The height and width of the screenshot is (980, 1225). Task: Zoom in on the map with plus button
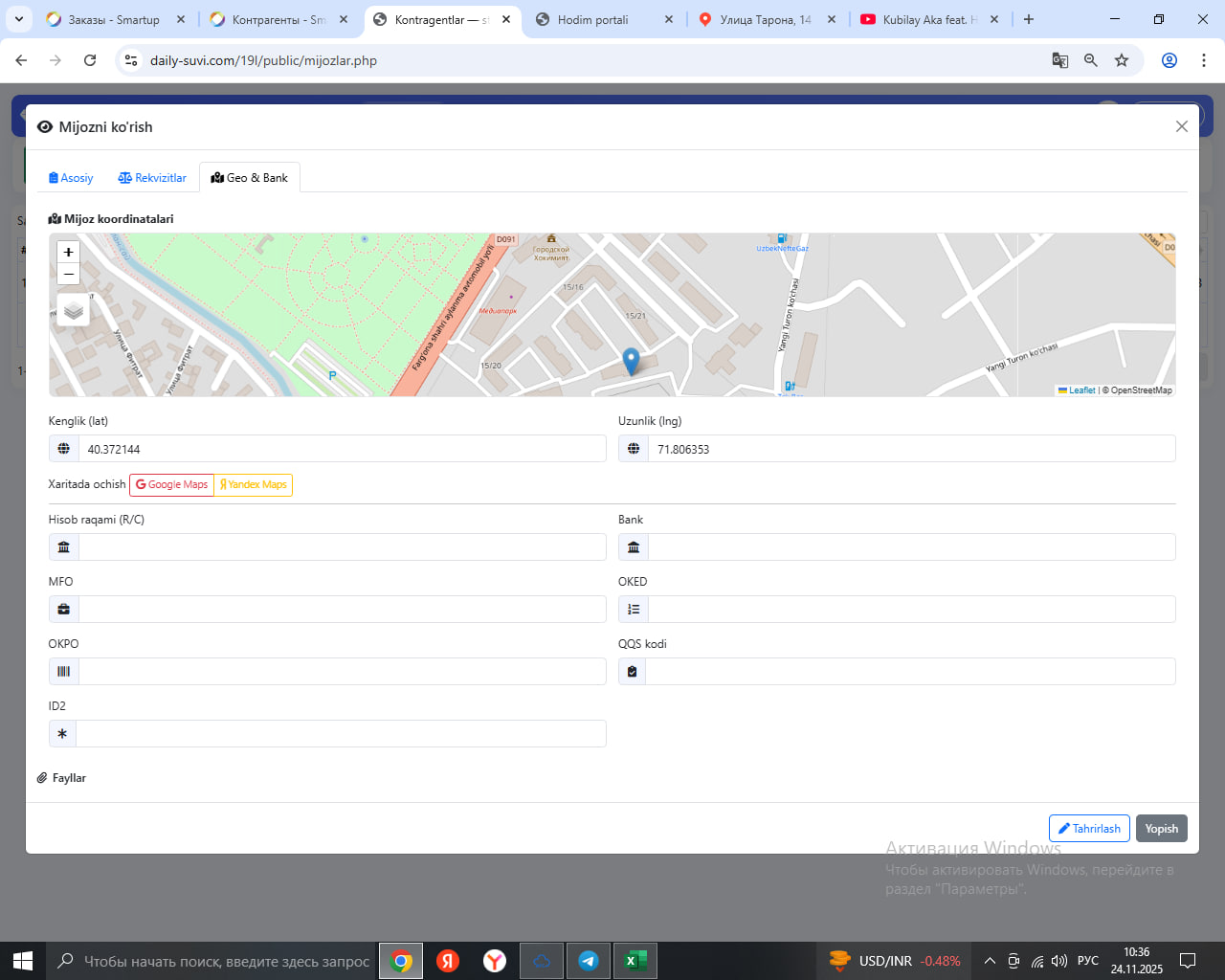pyautogui.click(x=68, y=252)
